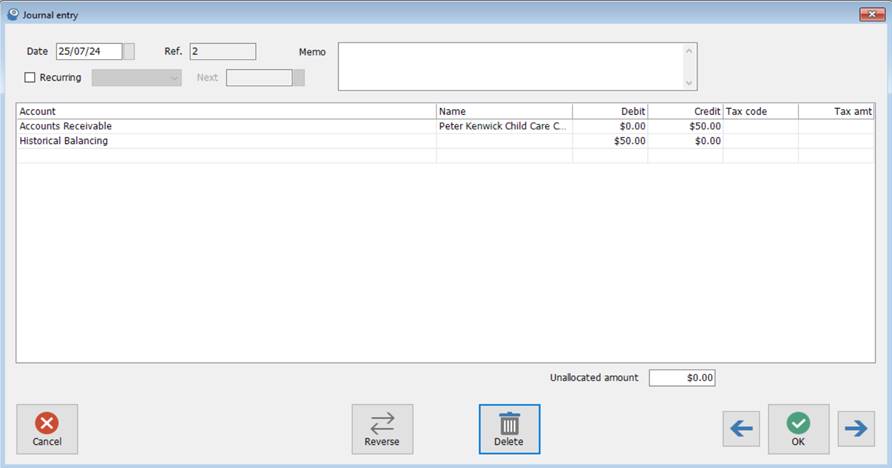Open the Next date picker button

tap(299, 77)
